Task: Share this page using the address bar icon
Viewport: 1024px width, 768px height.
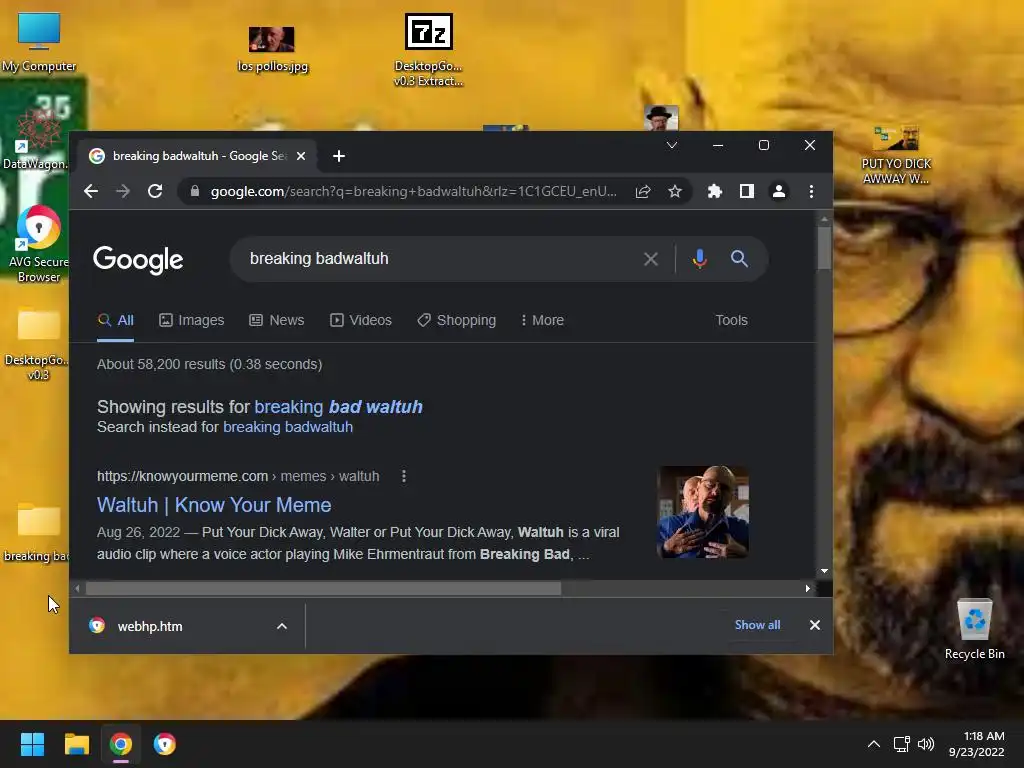Action: (x=643, y=191)
